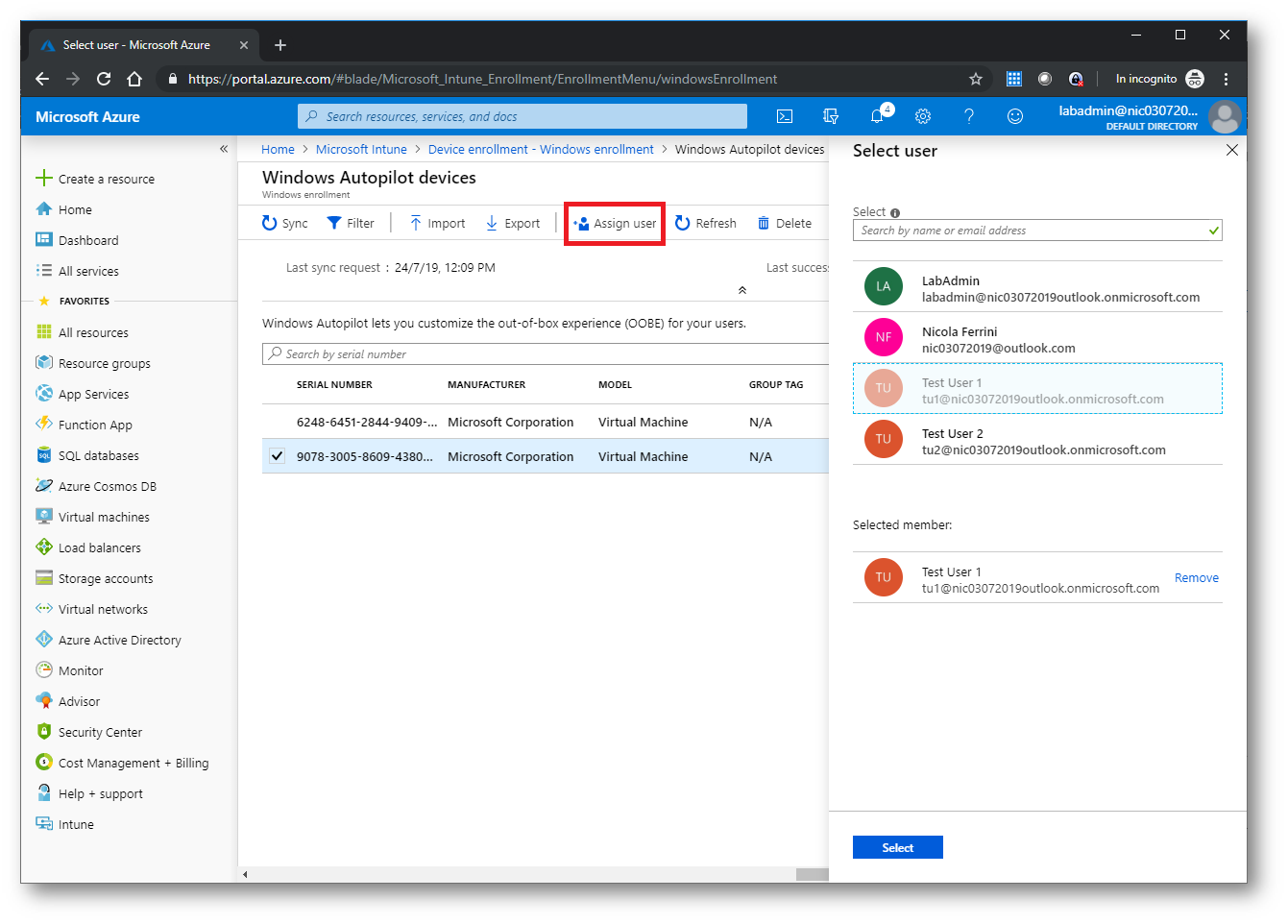Screen dimensions: 1288x924
Task: Click the horizontal scrollbar thumb
Action: click(x=813, y=874)
